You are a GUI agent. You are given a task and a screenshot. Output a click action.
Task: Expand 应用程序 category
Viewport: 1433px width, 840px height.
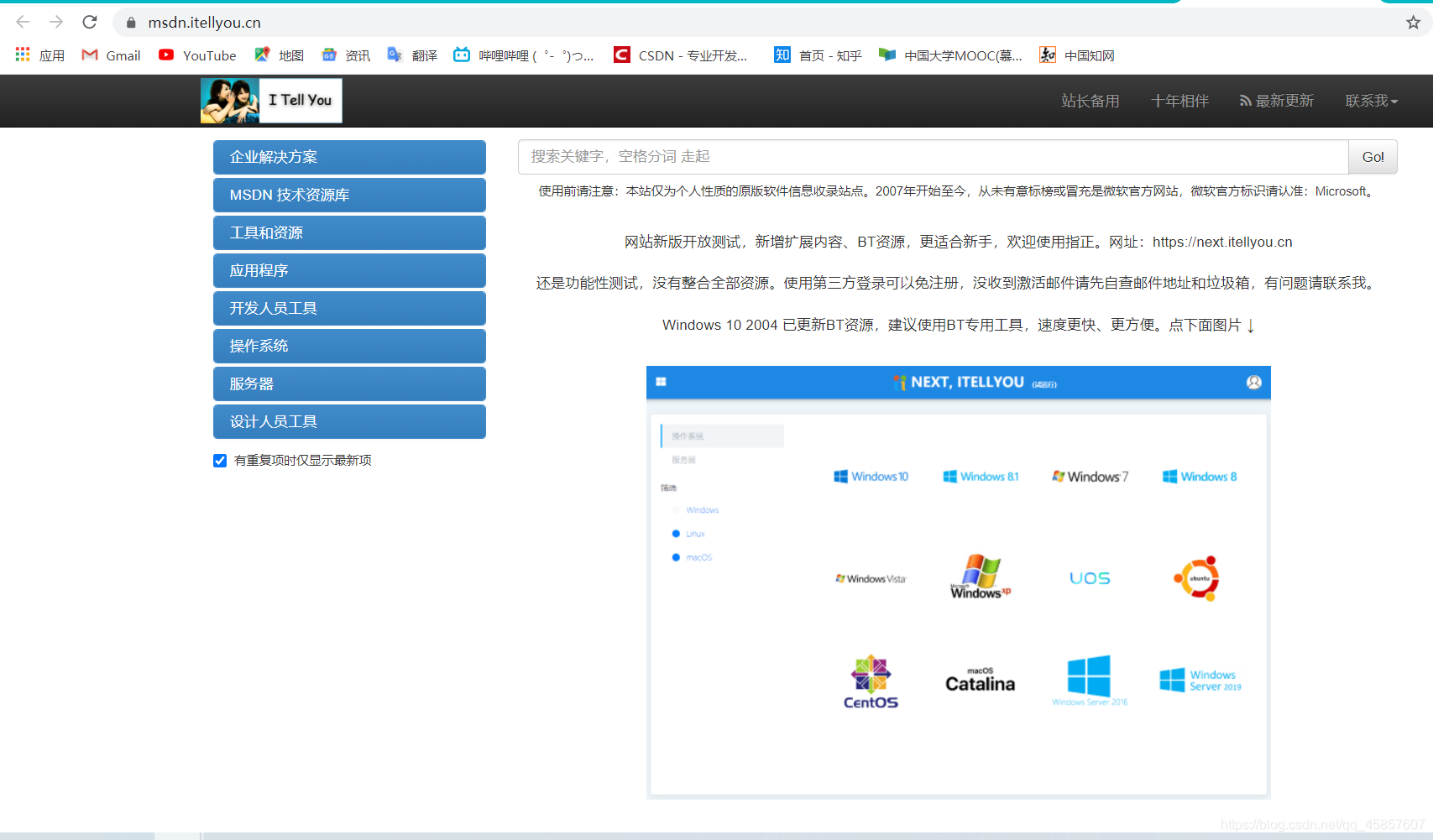(349, 270)
